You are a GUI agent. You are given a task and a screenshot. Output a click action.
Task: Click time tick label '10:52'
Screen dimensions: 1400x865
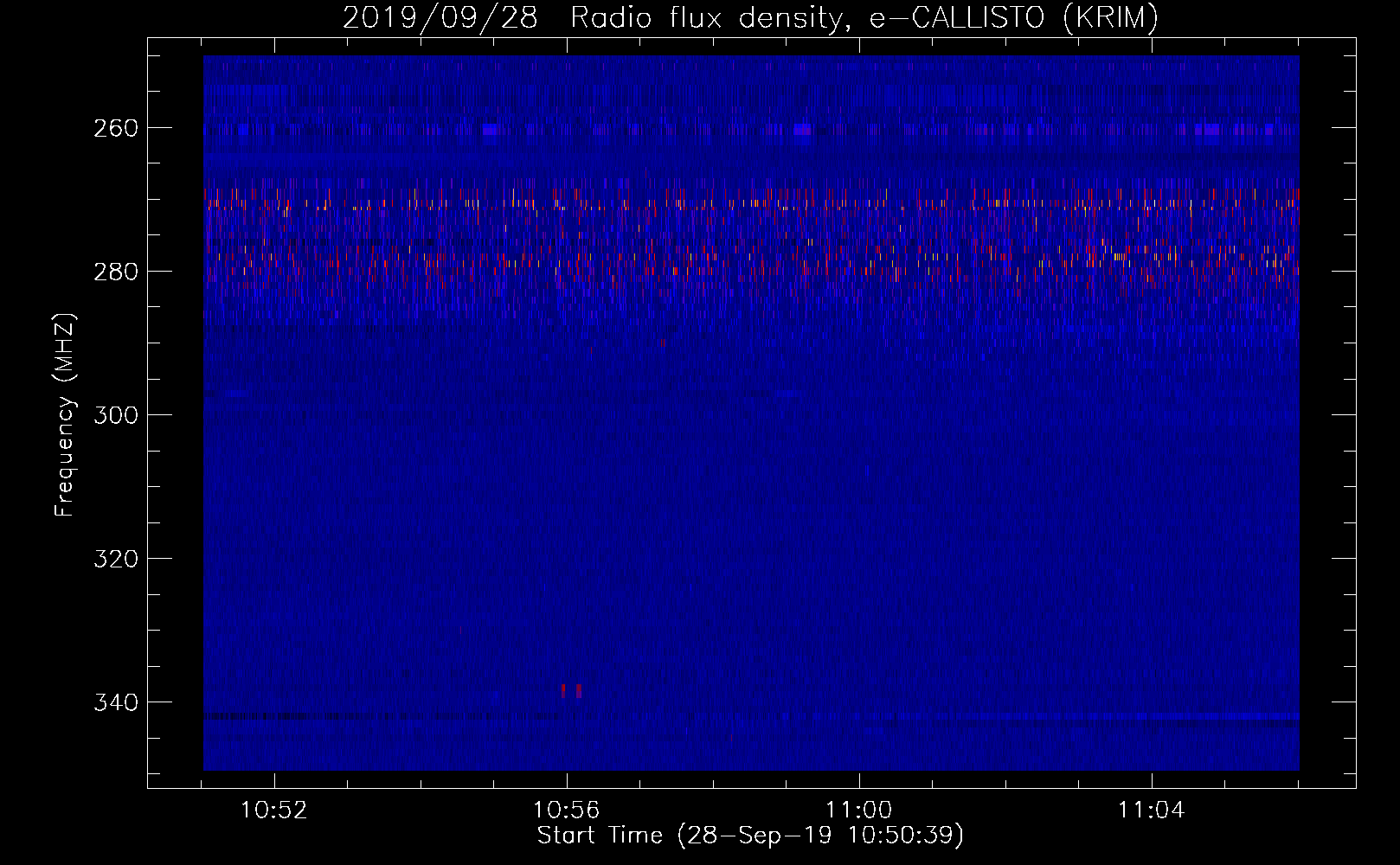pyautogui.click(x=274, y=811)
